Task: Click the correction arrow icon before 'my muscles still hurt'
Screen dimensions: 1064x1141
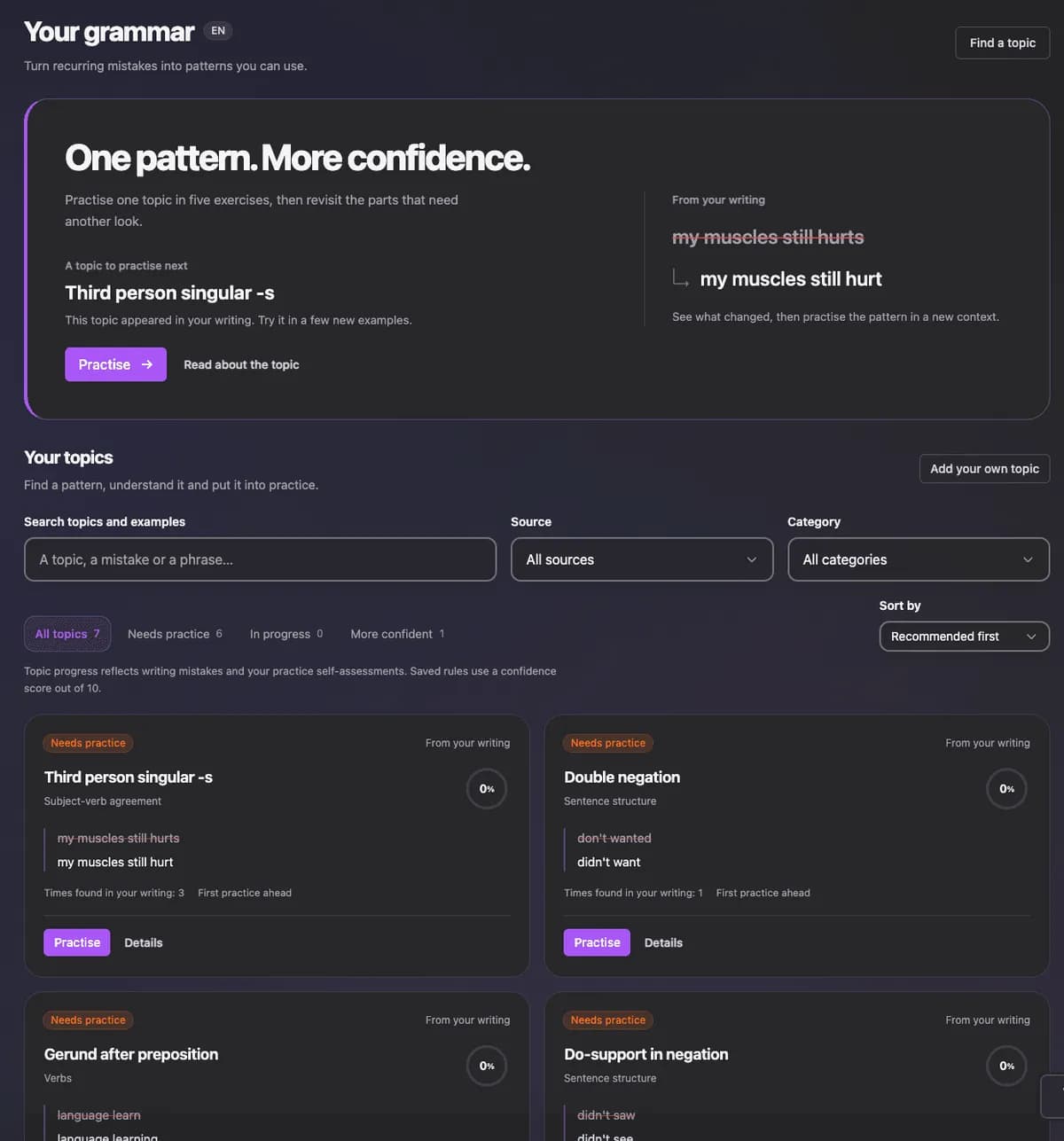Action: click(x=680, y=278)
